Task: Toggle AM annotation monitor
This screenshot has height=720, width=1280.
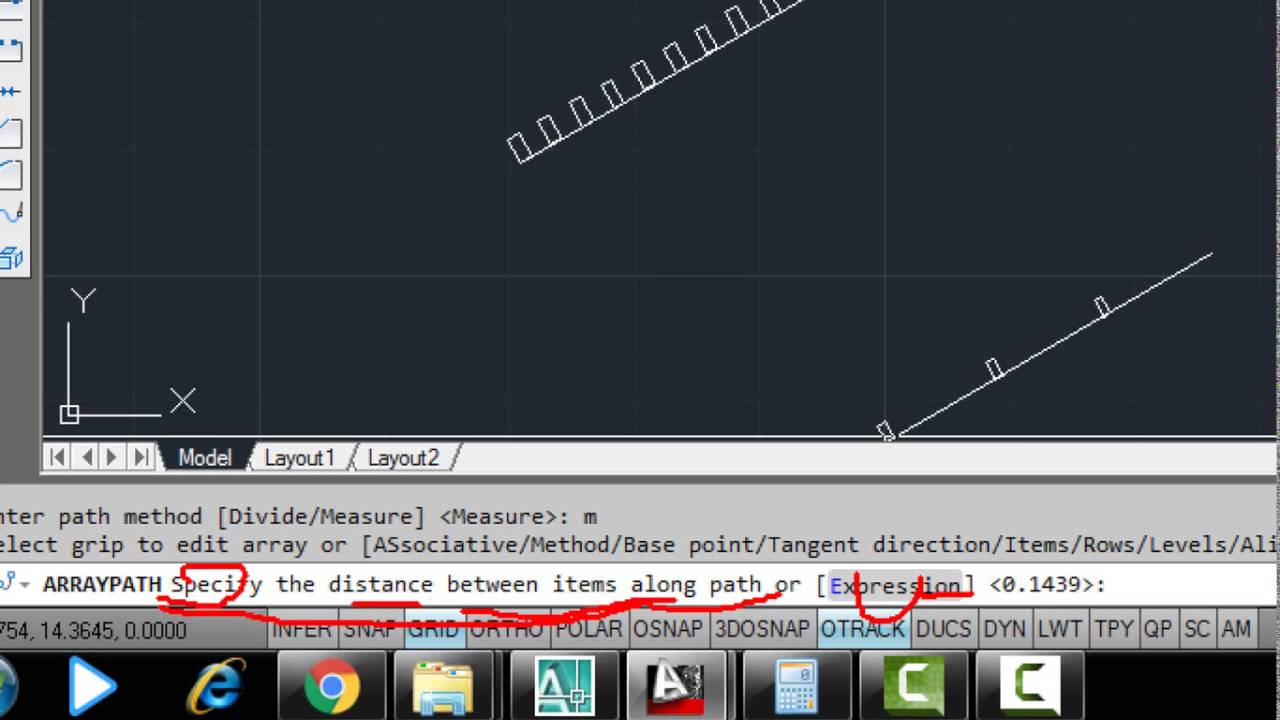Action: click(1236, 630)
